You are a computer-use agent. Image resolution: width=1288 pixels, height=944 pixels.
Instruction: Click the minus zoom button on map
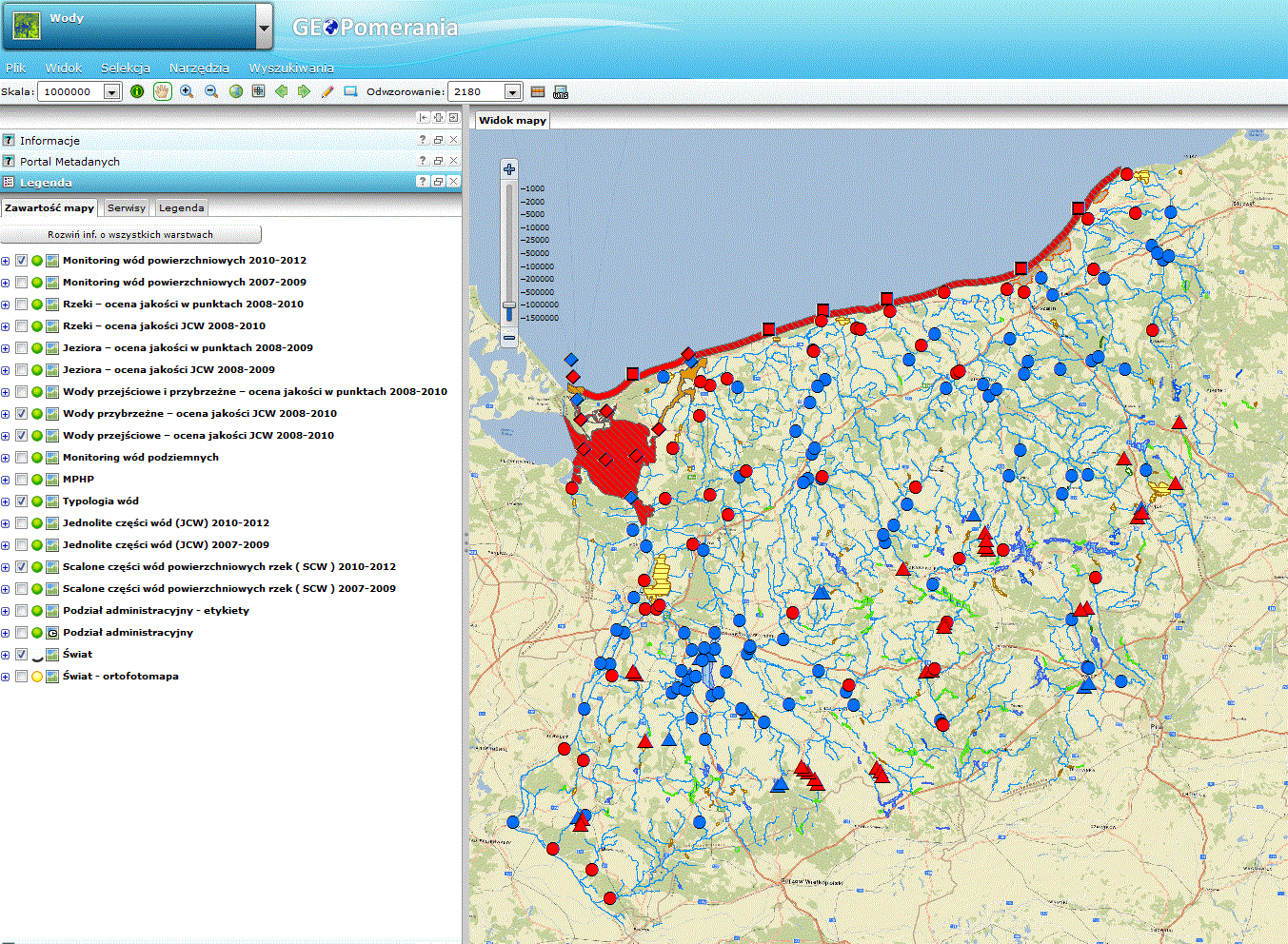509,337
